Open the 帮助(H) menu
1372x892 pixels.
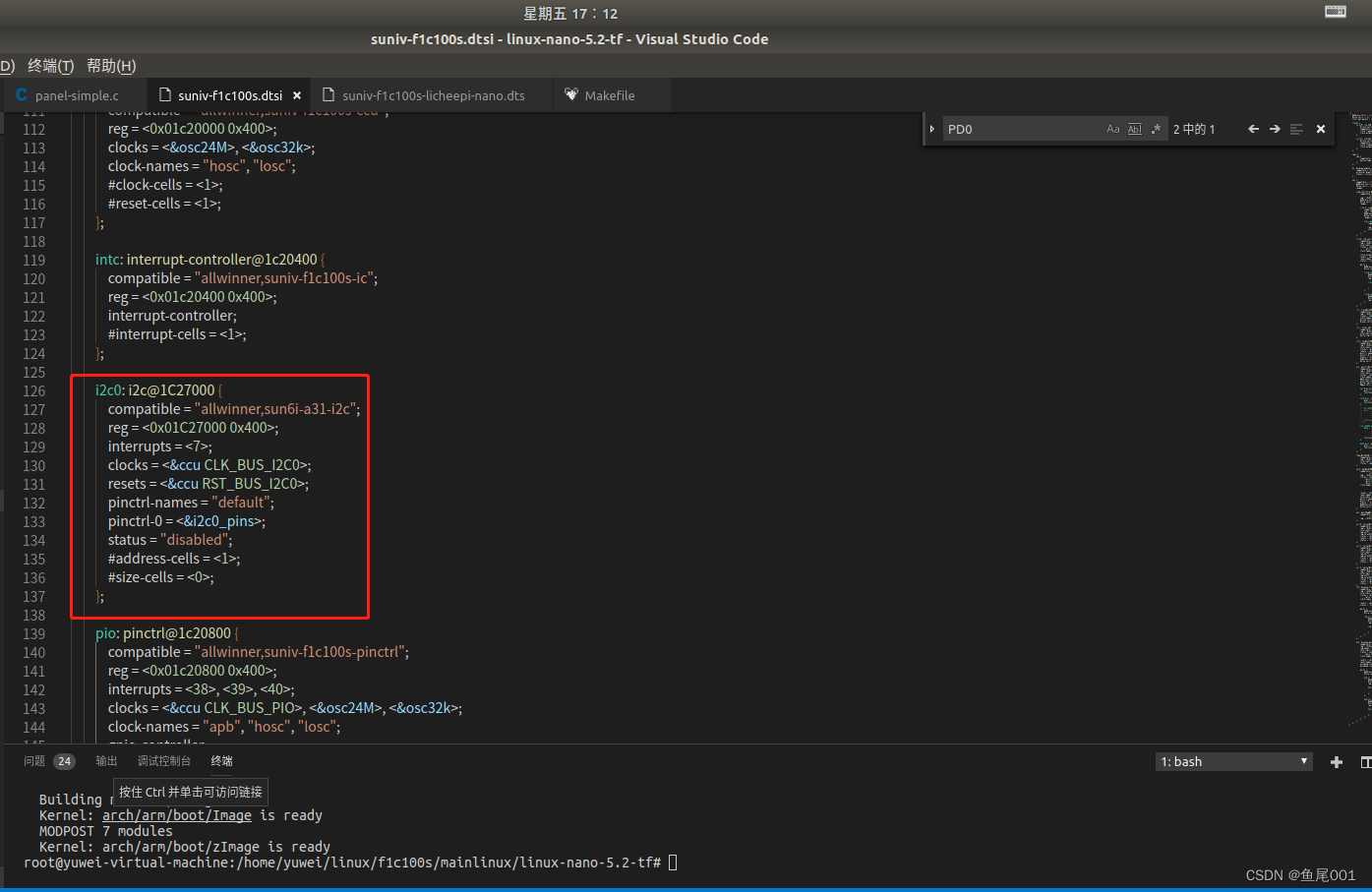tap(111, 66)
